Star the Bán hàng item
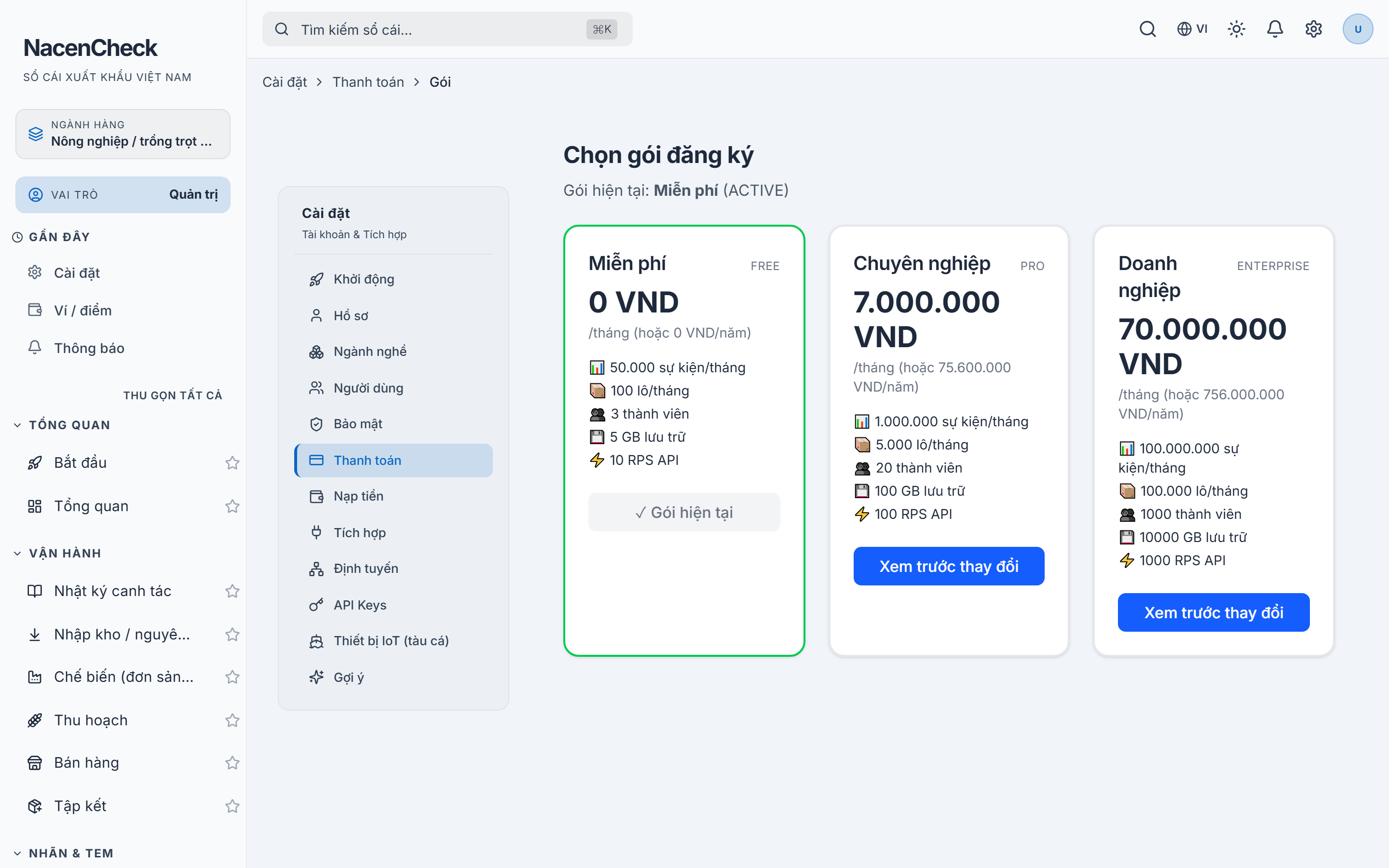 coord(232,763)
